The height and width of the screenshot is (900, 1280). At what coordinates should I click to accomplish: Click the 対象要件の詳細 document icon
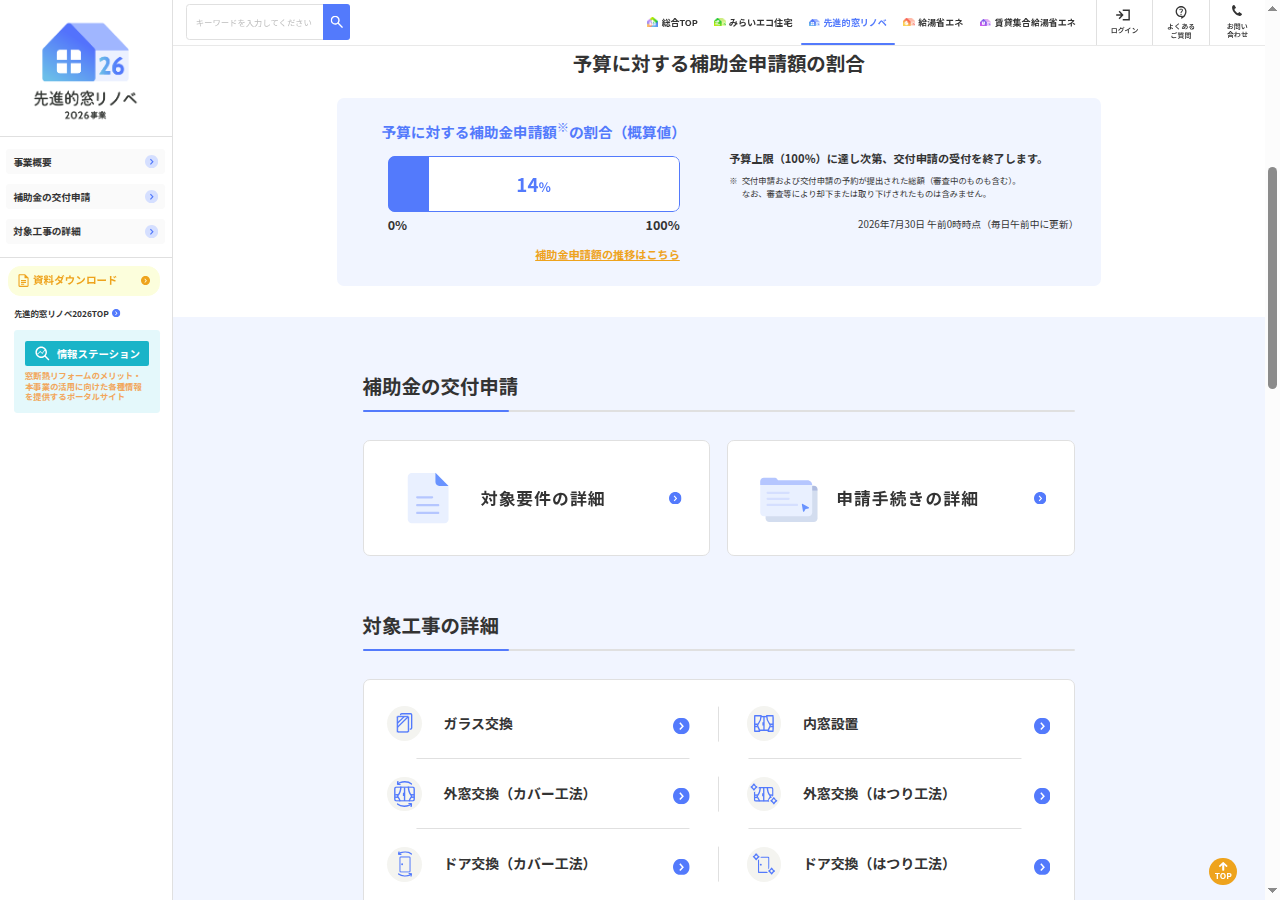(x=428, y=498)
